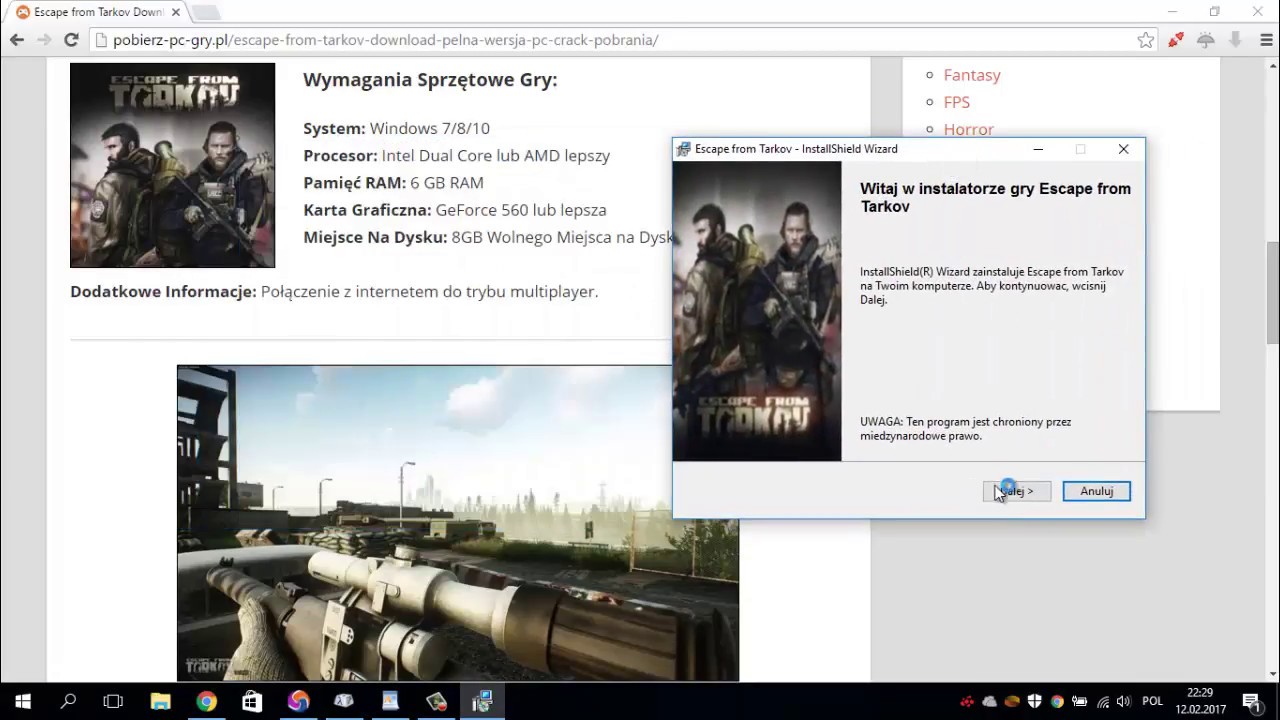The width and height of the screenshot is (1280, 720).
Task: Open the Horror category link
Action: click(969, 129)
